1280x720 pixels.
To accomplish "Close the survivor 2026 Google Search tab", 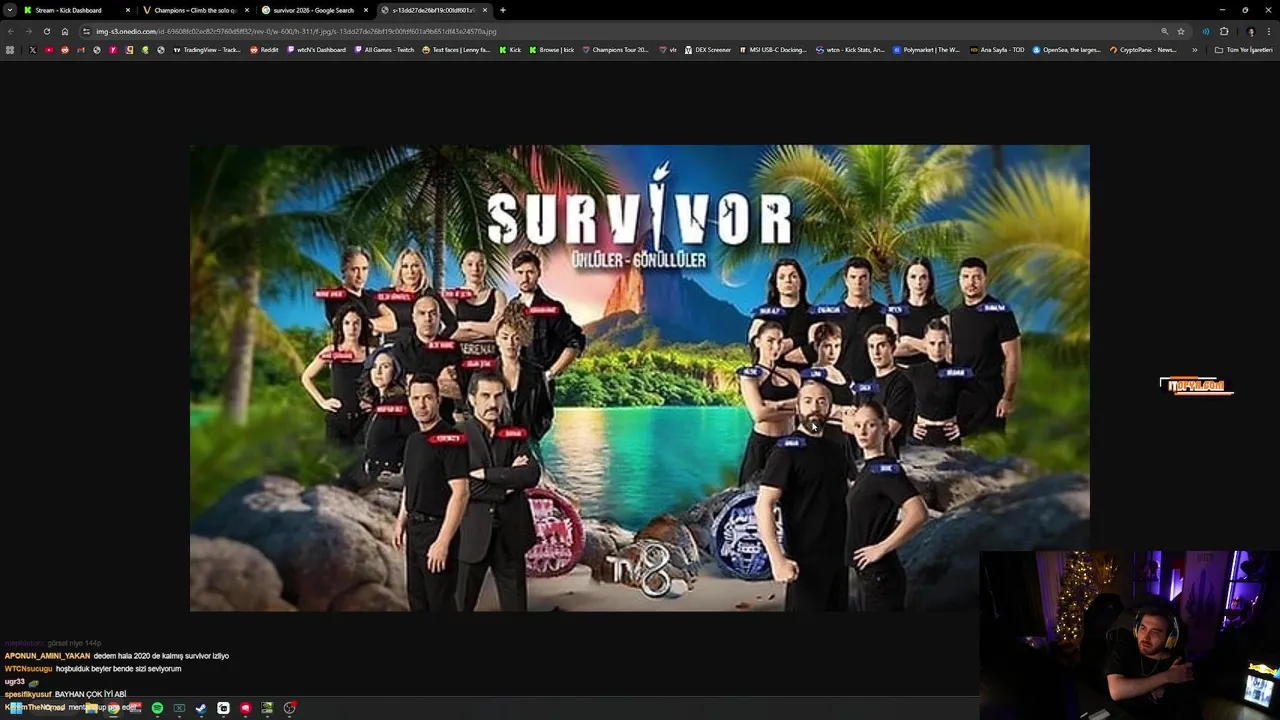I will (366, 10).
